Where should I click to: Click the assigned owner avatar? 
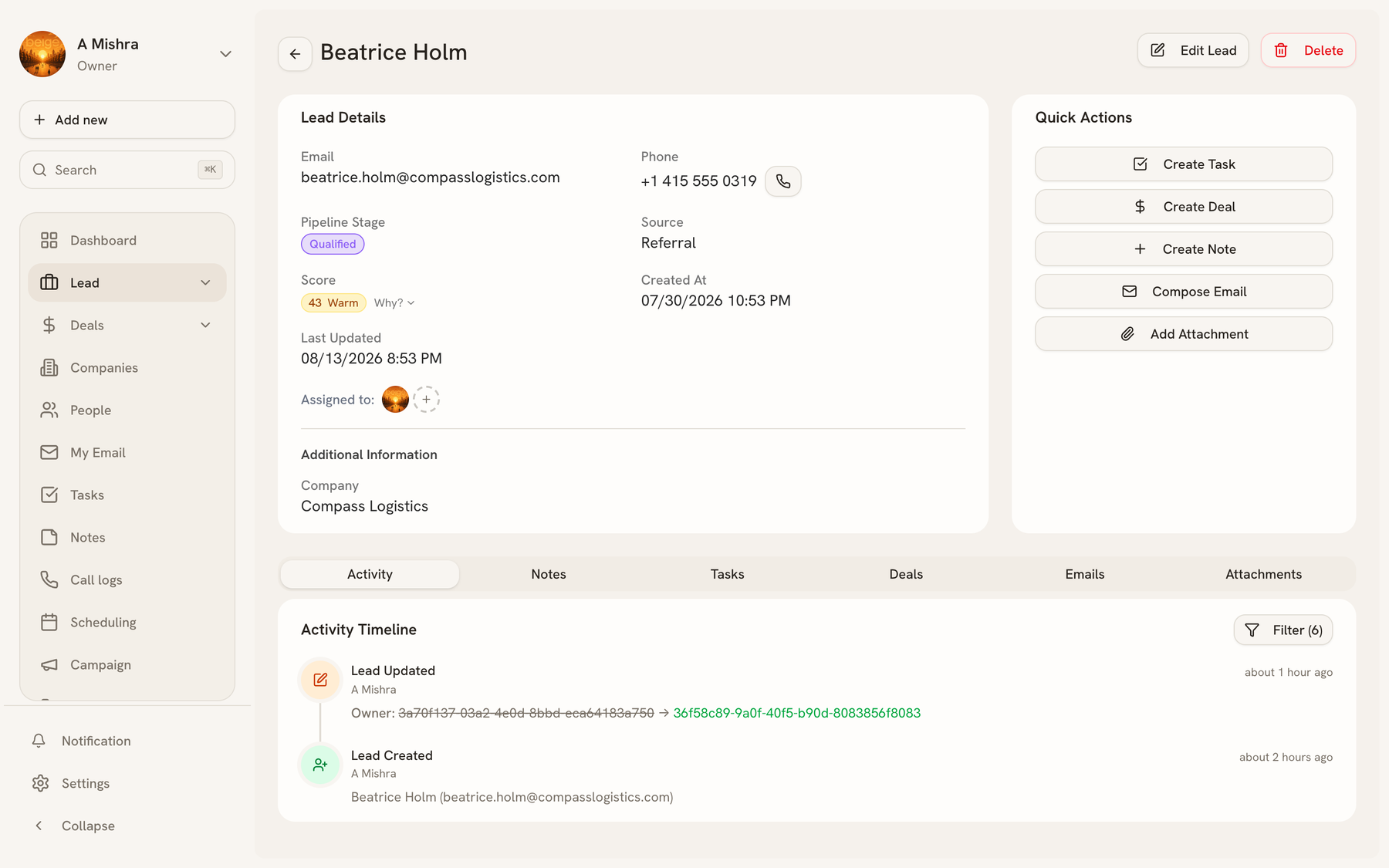pyautogui.click(x=395, y=400)
